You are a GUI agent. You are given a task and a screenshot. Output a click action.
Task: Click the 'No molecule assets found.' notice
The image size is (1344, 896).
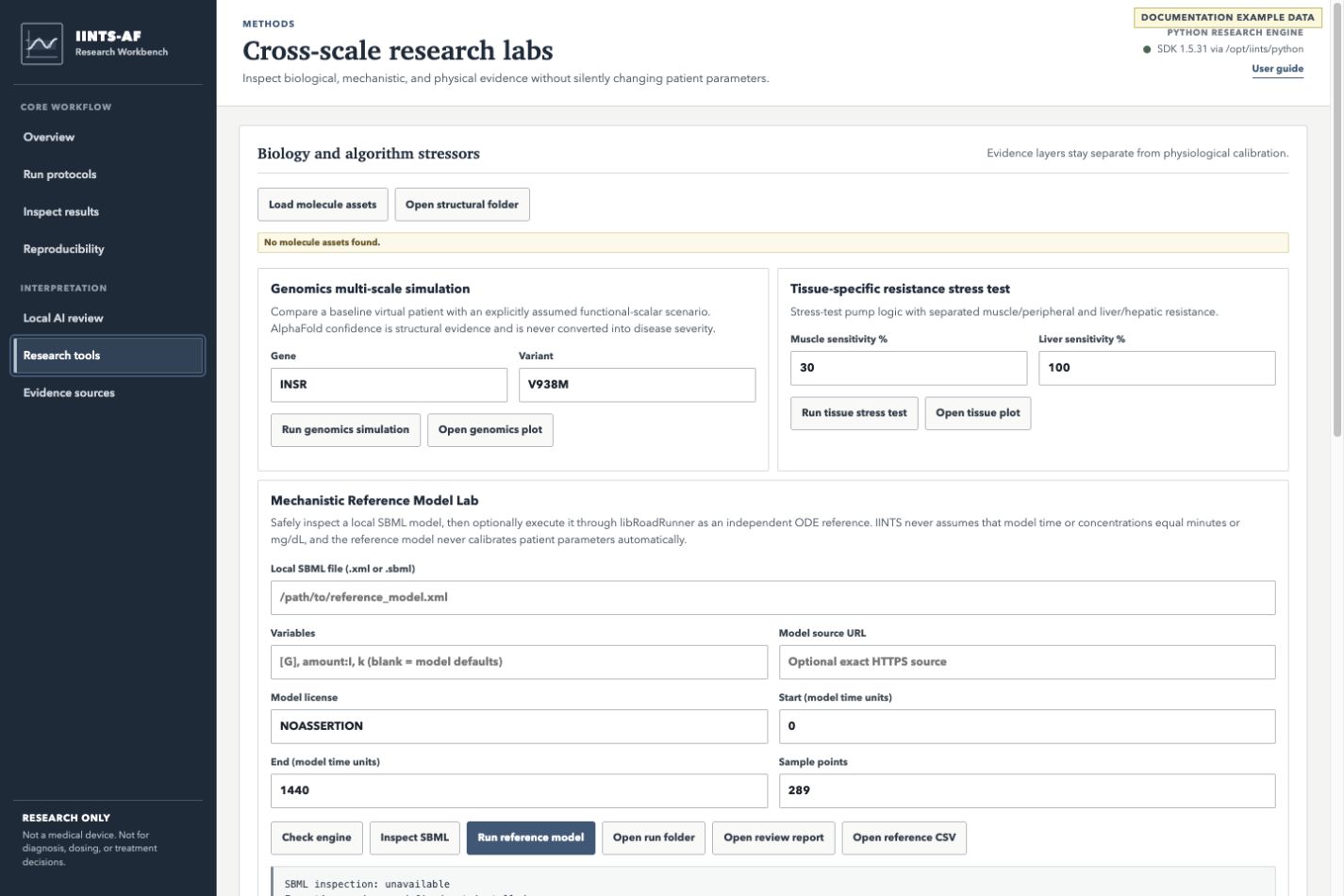click(772, 242)
